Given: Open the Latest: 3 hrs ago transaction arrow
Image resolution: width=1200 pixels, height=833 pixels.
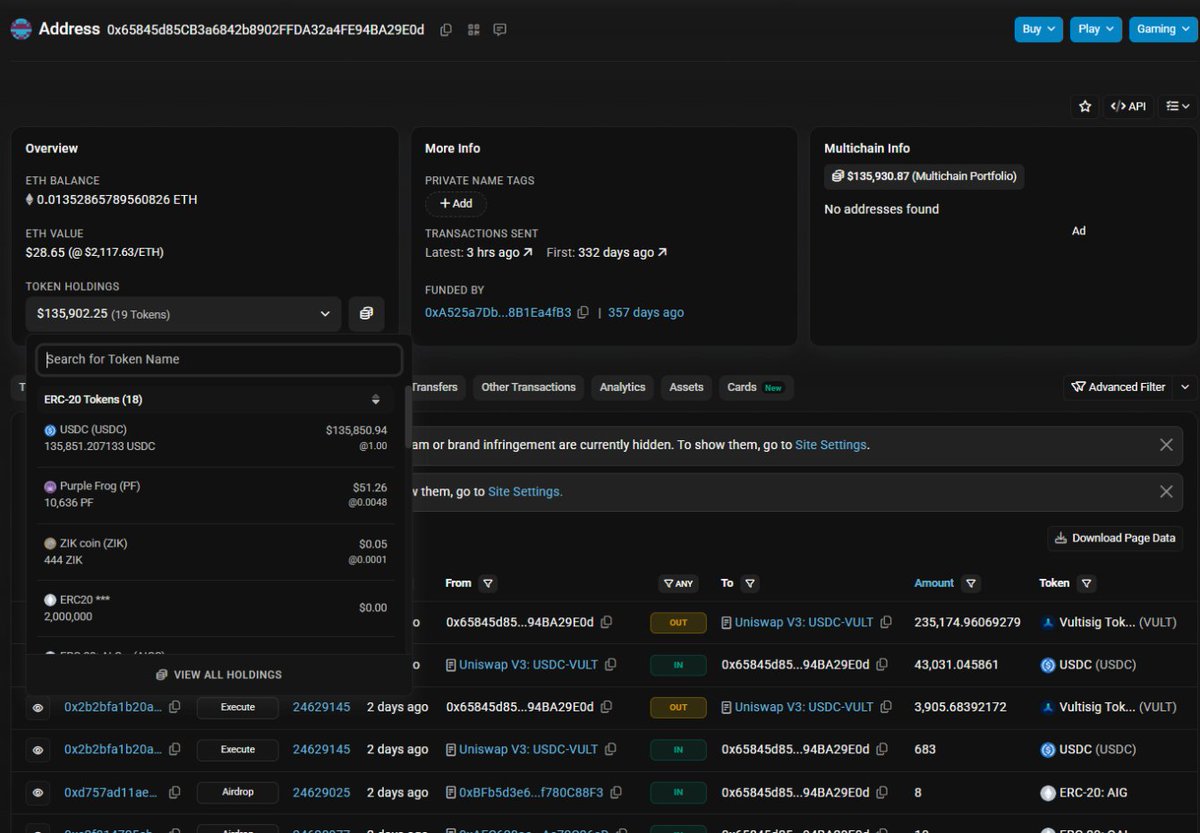Looking at the screenshot, I should (x=528, y=253).
